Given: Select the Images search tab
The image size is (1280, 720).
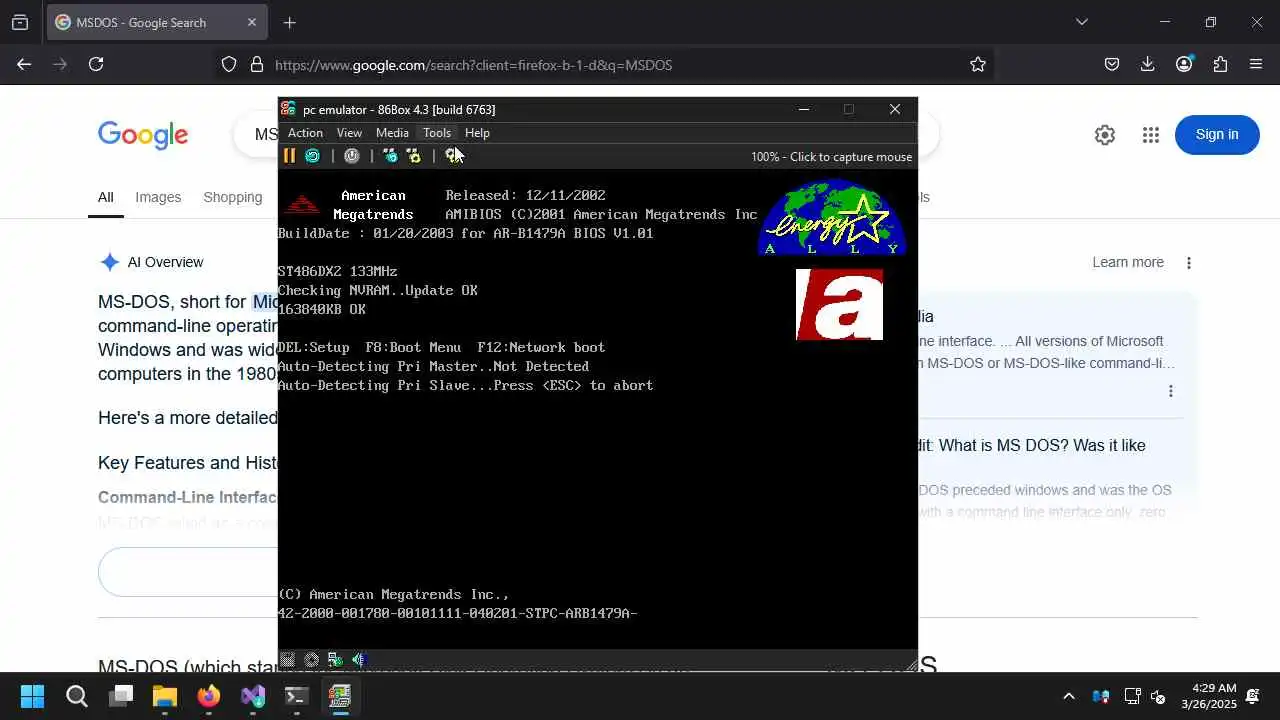Looking at the screenshot, I should point(158,198).
